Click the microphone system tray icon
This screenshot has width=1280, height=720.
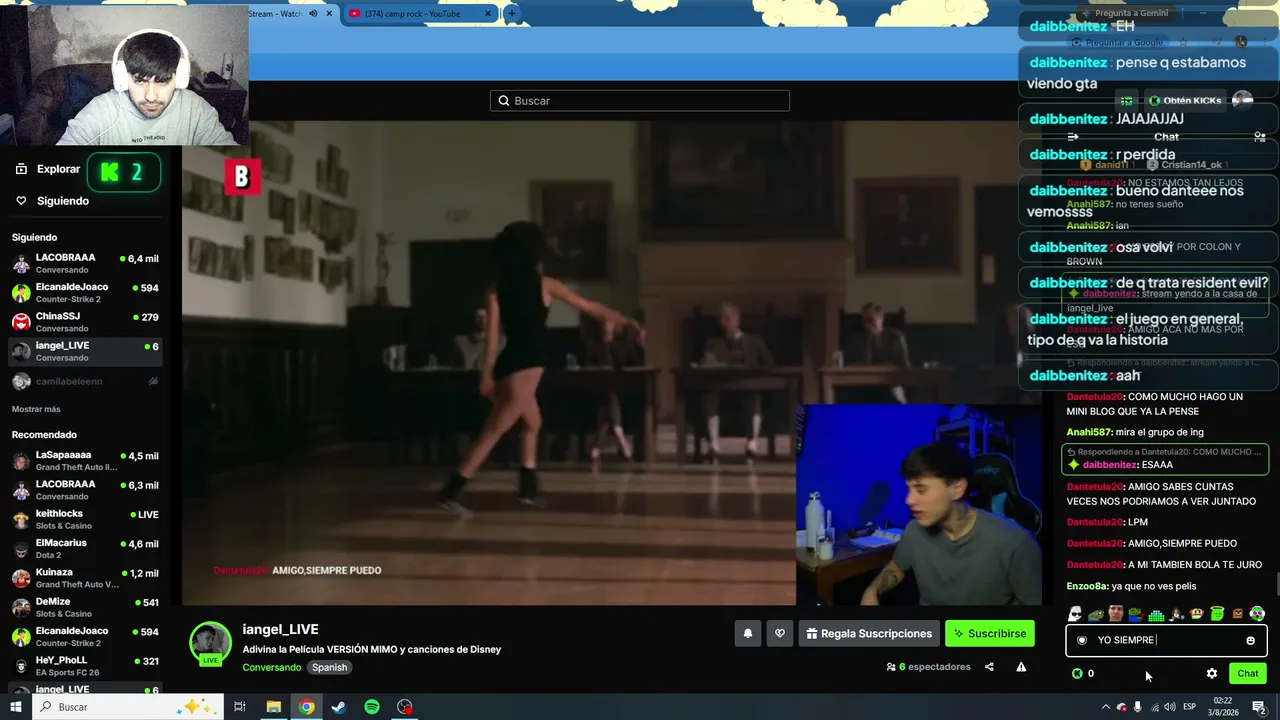(x=1138, y=707)
